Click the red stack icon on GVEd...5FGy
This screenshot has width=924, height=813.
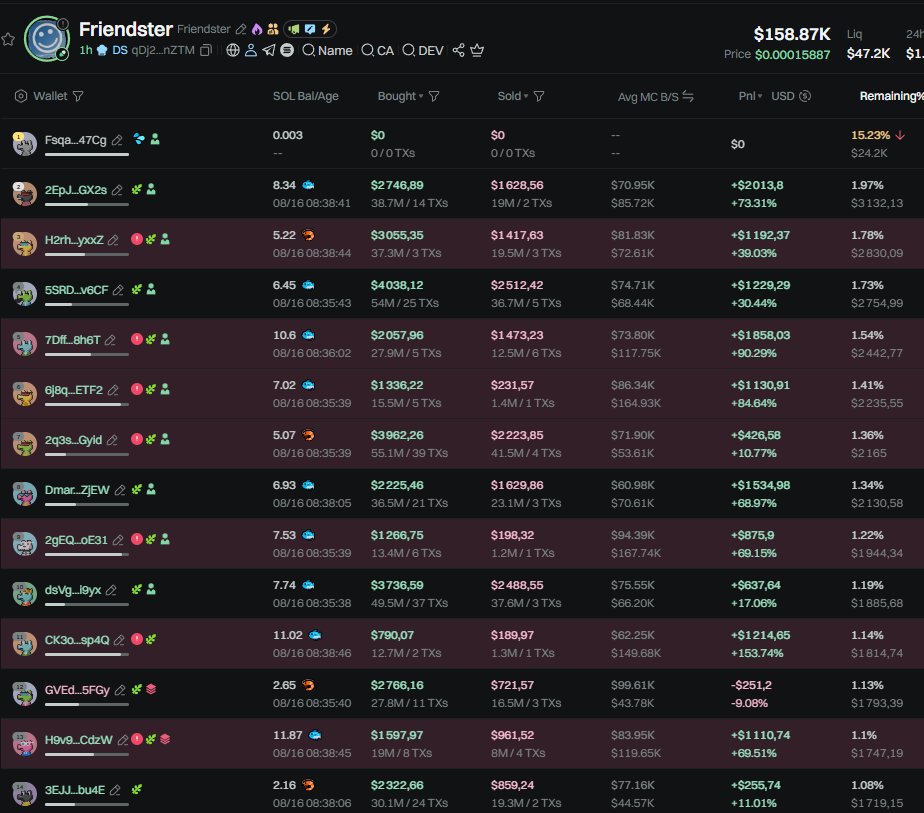(151, 689)
